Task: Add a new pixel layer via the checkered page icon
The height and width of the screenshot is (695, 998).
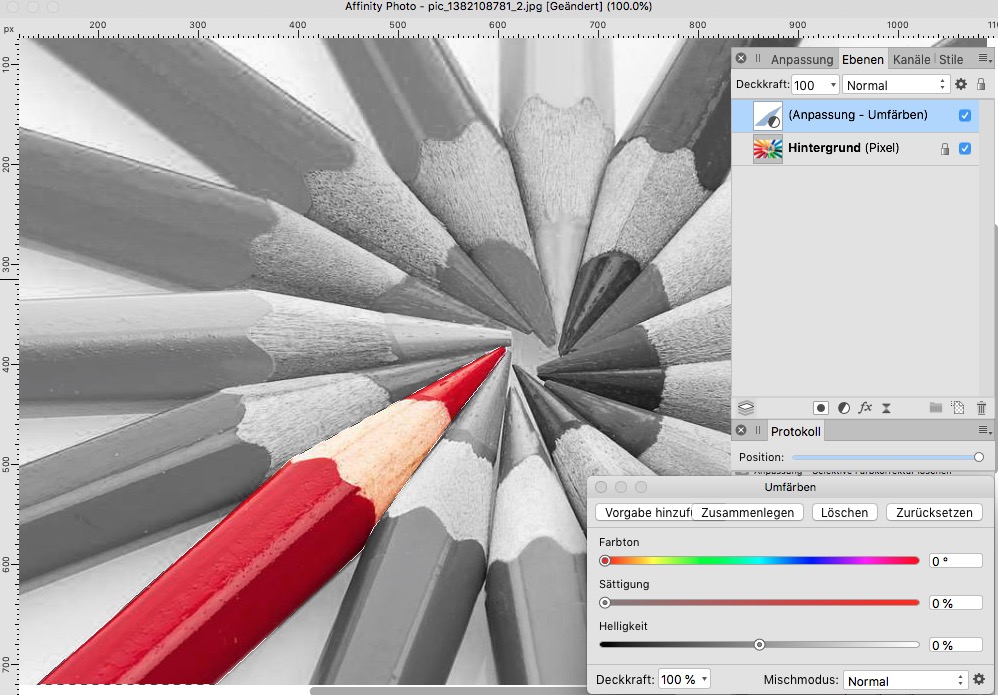Action: pos(958,408)
